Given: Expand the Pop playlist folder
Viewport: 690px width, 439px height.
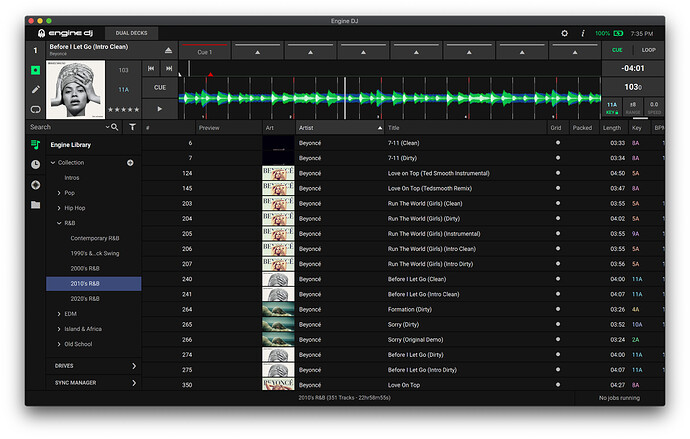Looking at the screenshot, I should pyautogui.click(x=59, y=193).
